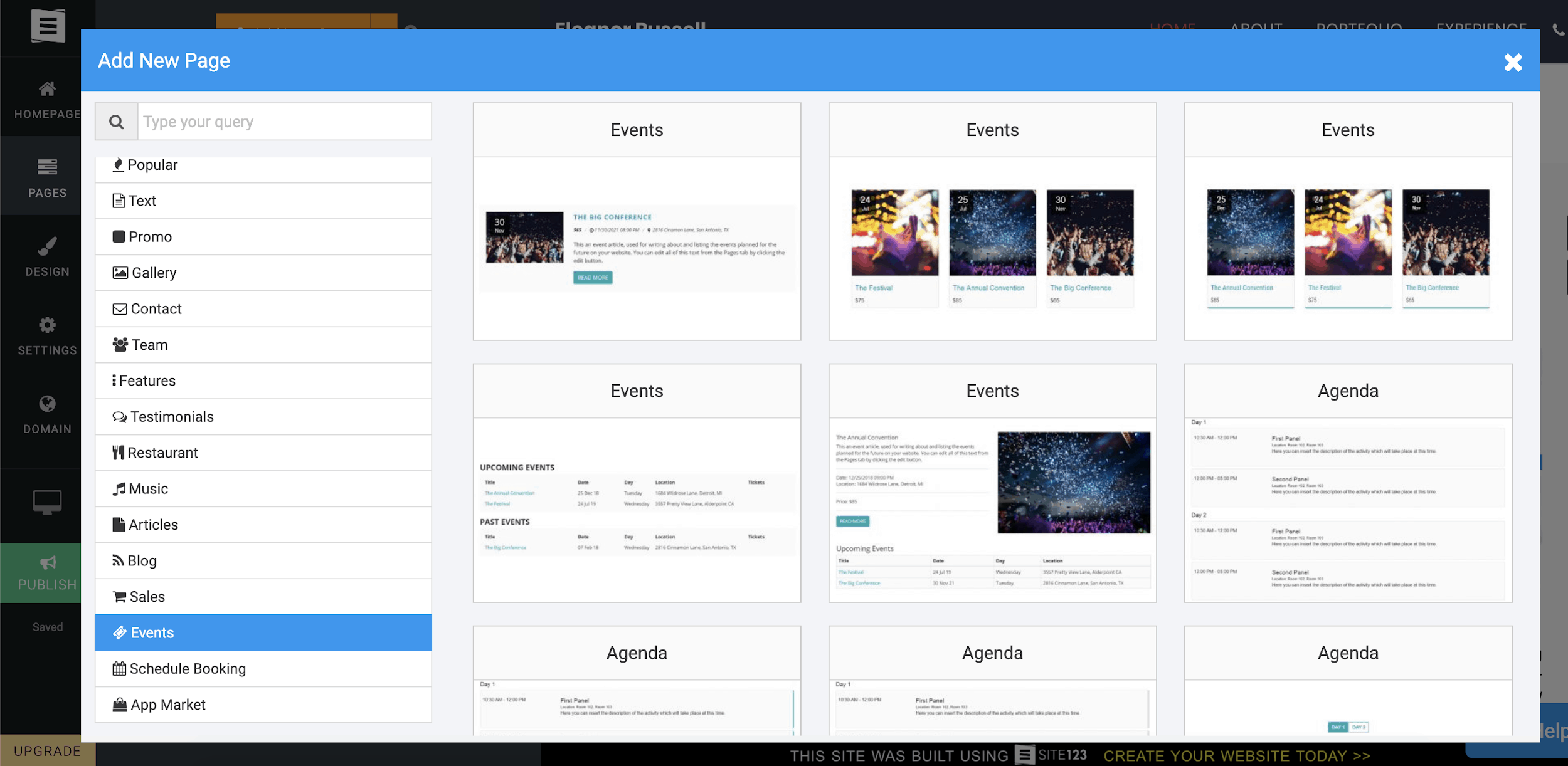Open the Design brush section
This screenshot has width=1568, height=766.
tap(47, 257)
